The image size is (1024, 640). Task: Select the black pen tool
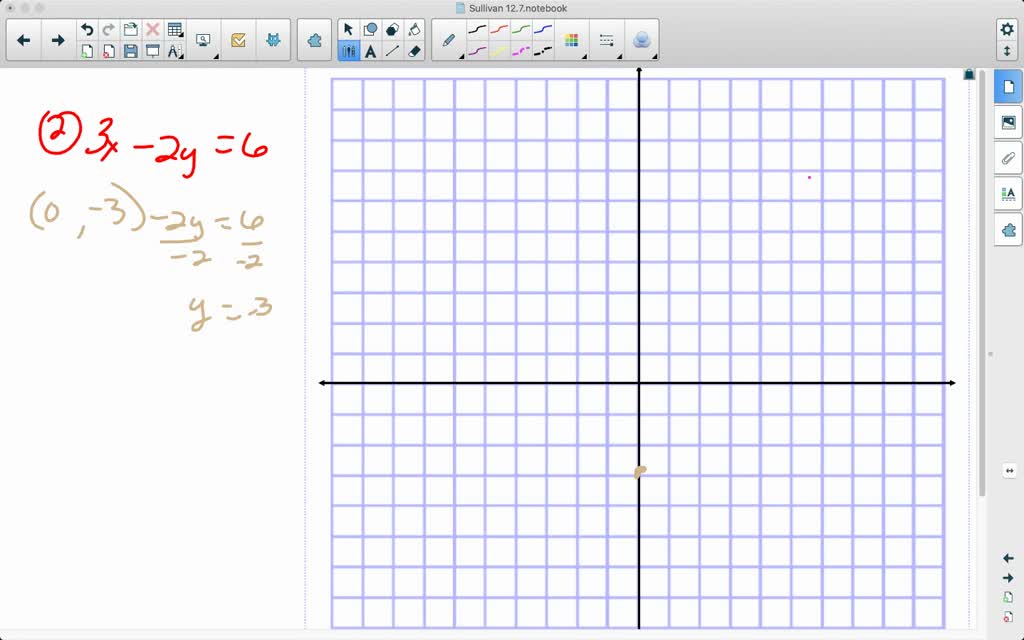click(x=477, y=30)
